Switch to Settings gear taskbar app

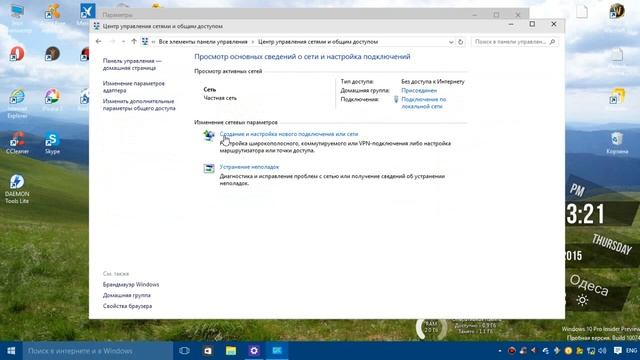[254, 351]
